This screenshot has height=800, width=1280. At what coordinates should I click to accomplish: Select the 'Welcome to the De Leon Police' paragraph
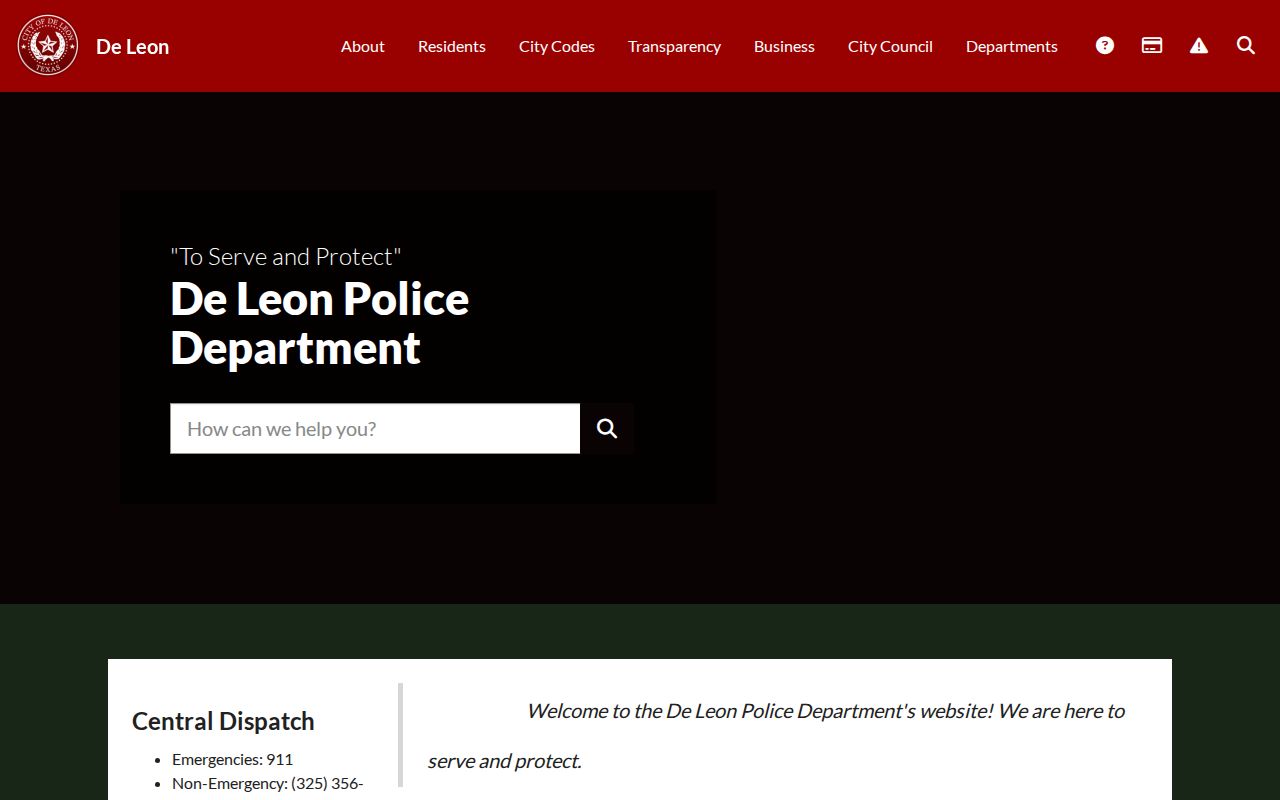click(x=776, y=736)
